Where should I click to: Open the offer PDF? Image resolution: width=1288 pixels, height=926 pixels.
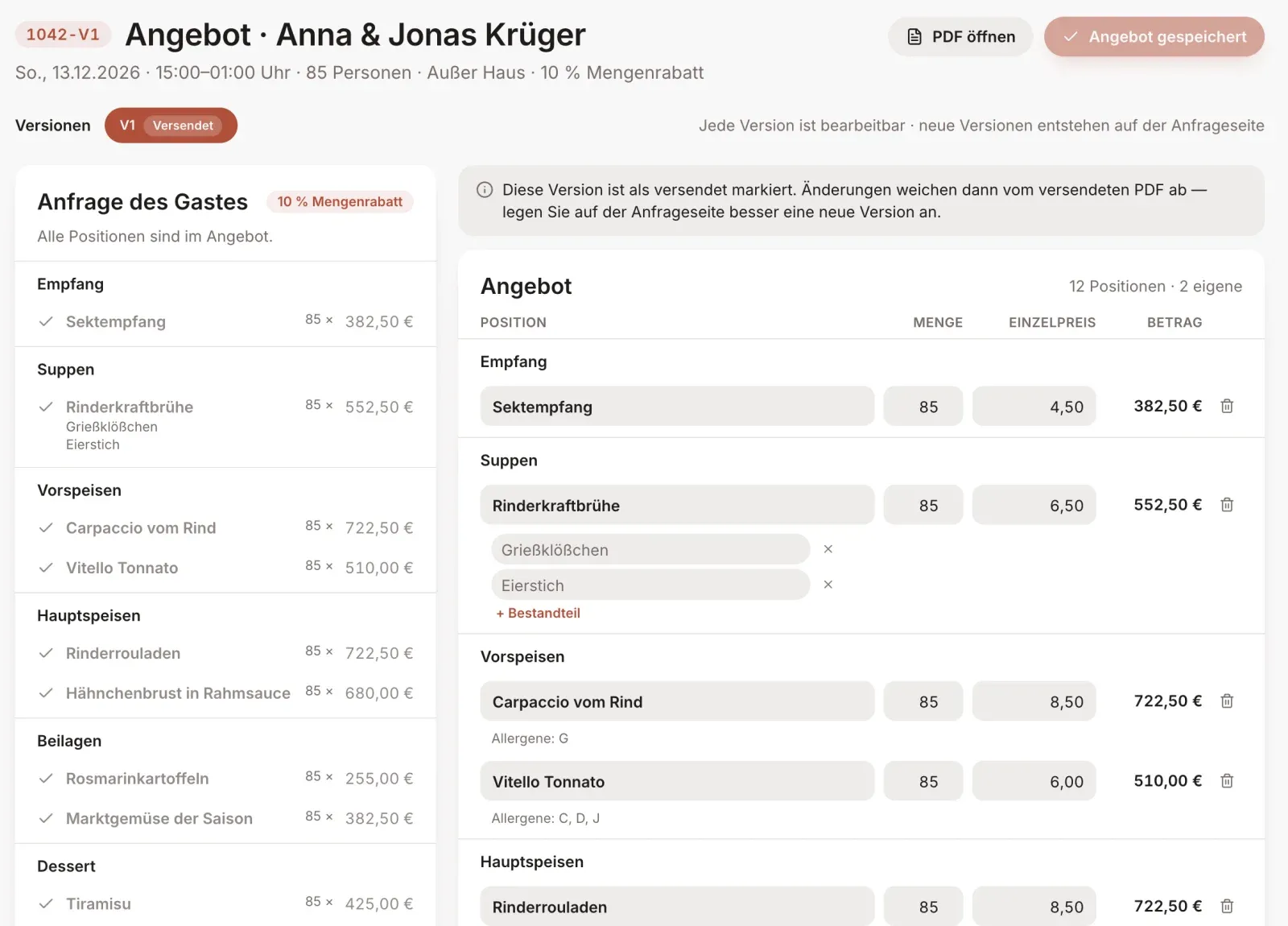coord(960,37)
